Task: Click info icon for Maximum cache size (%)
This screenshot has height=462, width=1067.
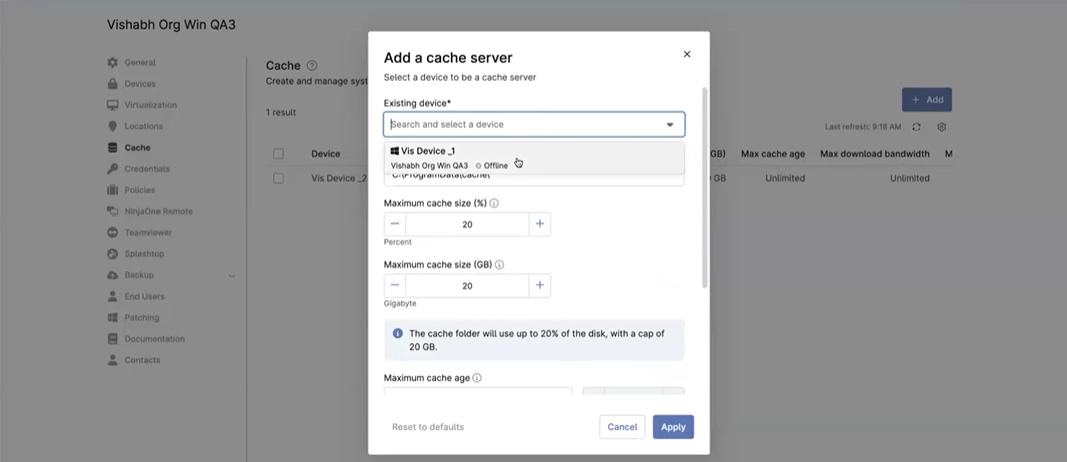Action: tap(494, 203)
